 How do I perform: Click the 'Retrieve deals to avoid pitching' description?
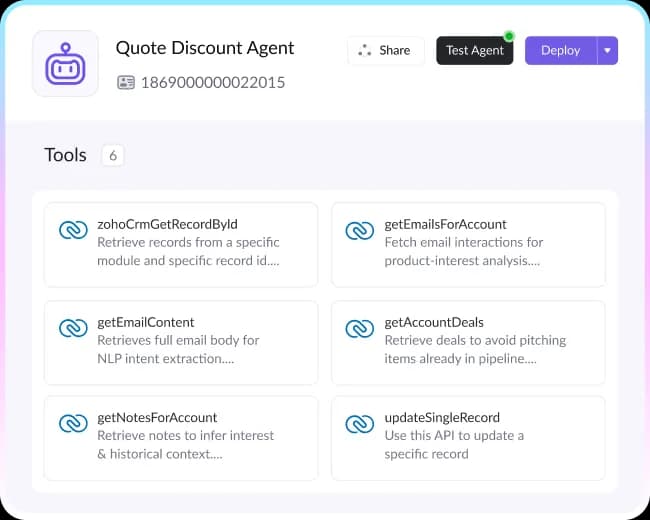475,340
